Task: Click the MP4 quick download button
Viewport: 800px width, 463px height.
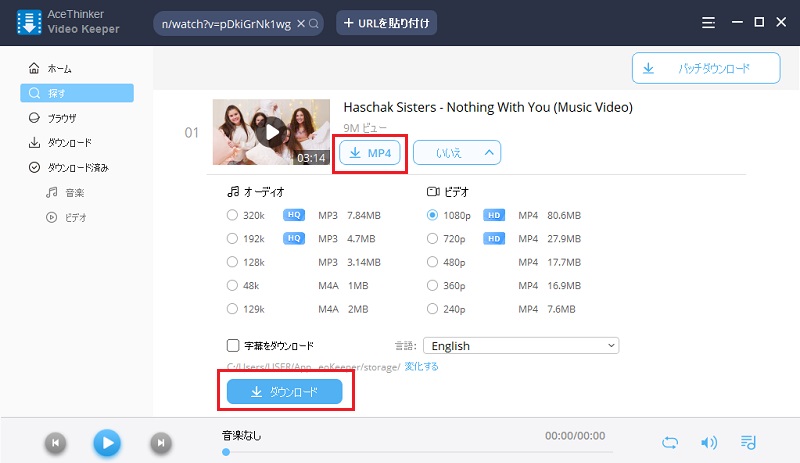Action: click(x=369, y=153)
